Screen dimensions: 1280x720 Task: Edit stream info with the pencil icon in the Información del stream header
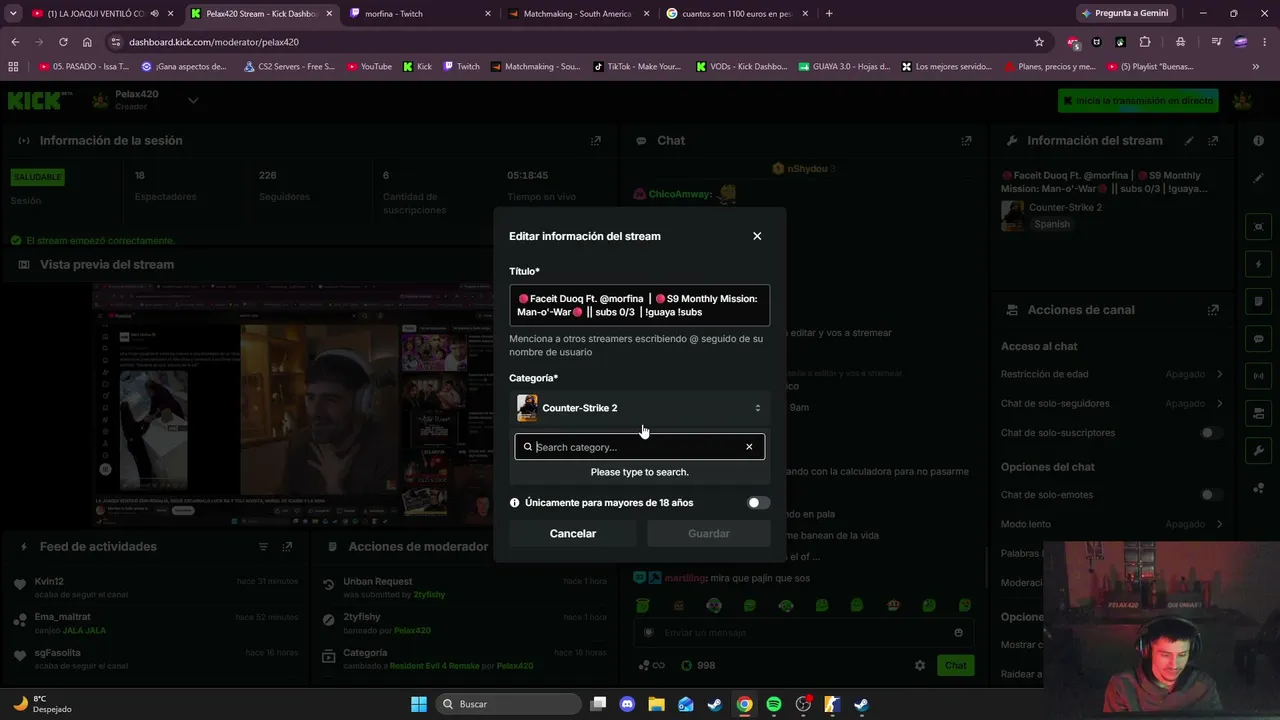point(1189,141)
